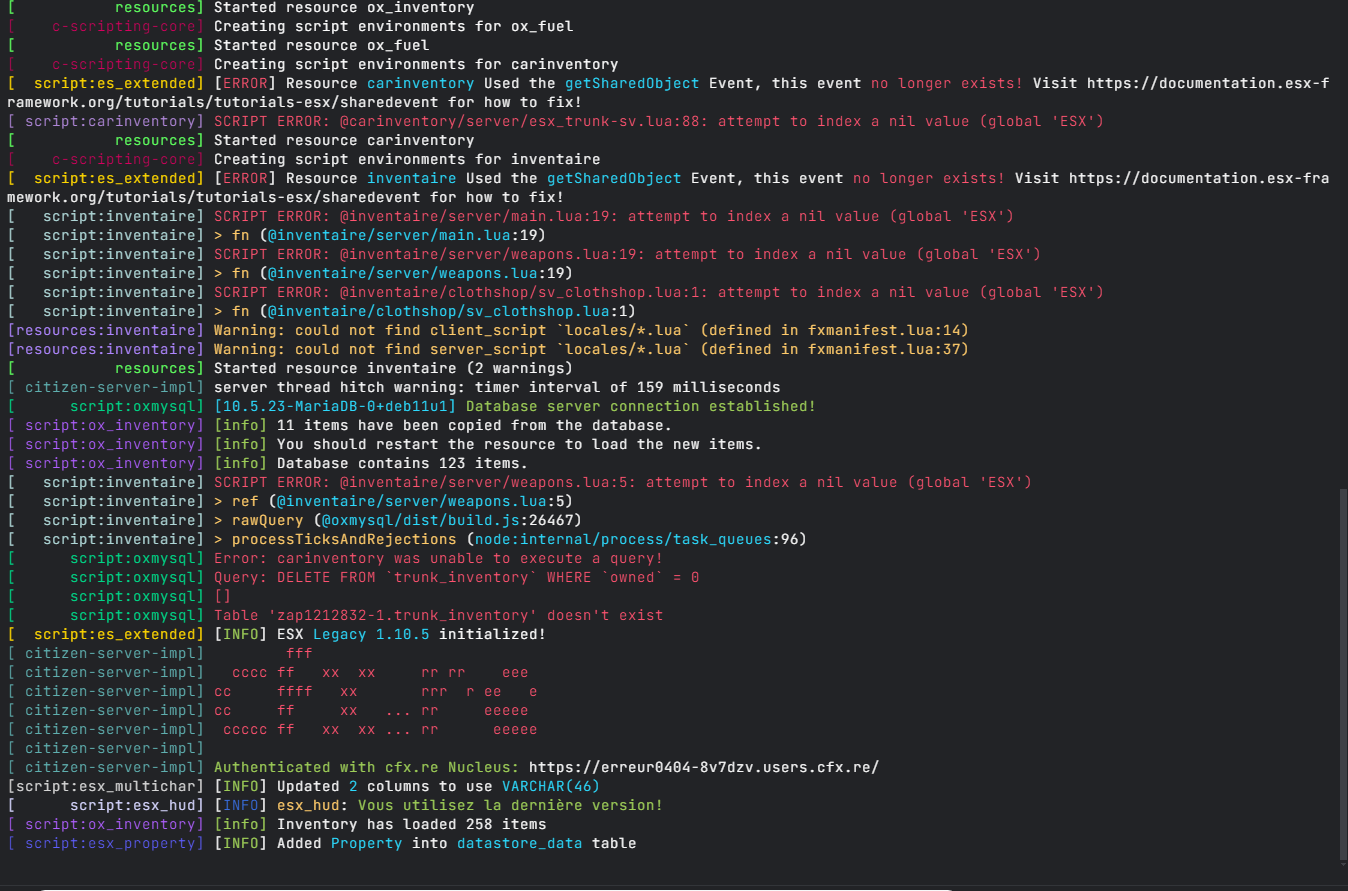1348x891 pixels.
Task: Click 'Vous utilisez la dernière version!' message
Action: [x=510, y=805]
